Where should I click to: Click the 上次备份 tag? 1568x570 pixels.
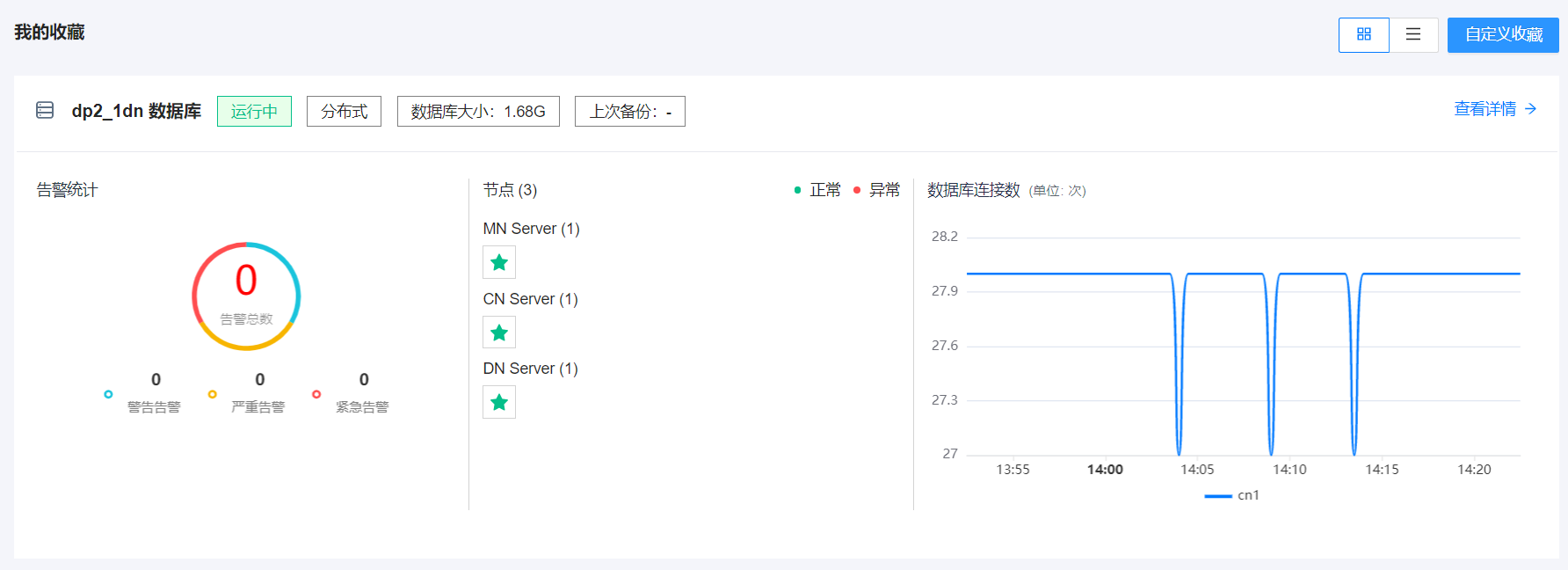pos(629,112)
